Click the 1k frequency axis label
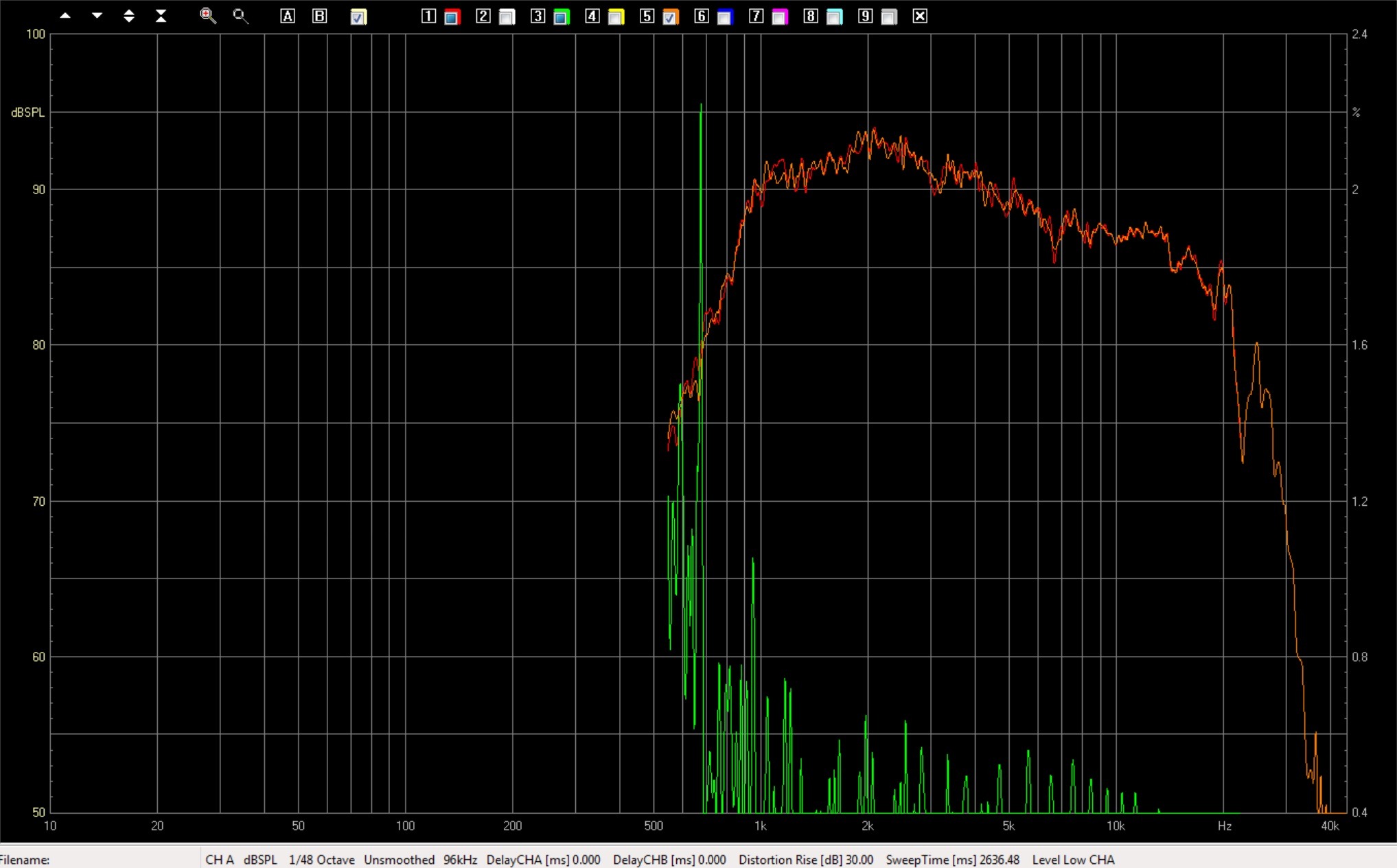 coord(760,826)
